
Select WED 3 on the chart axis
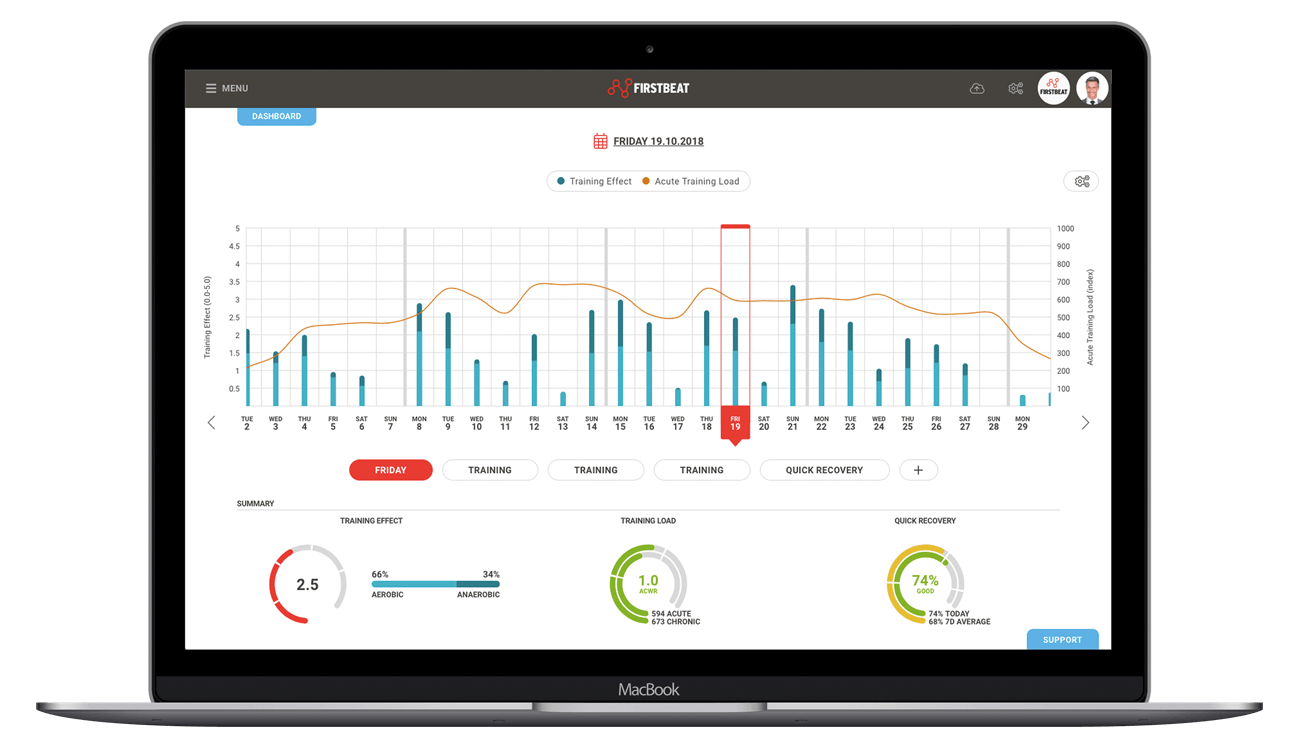coord(276,423)
